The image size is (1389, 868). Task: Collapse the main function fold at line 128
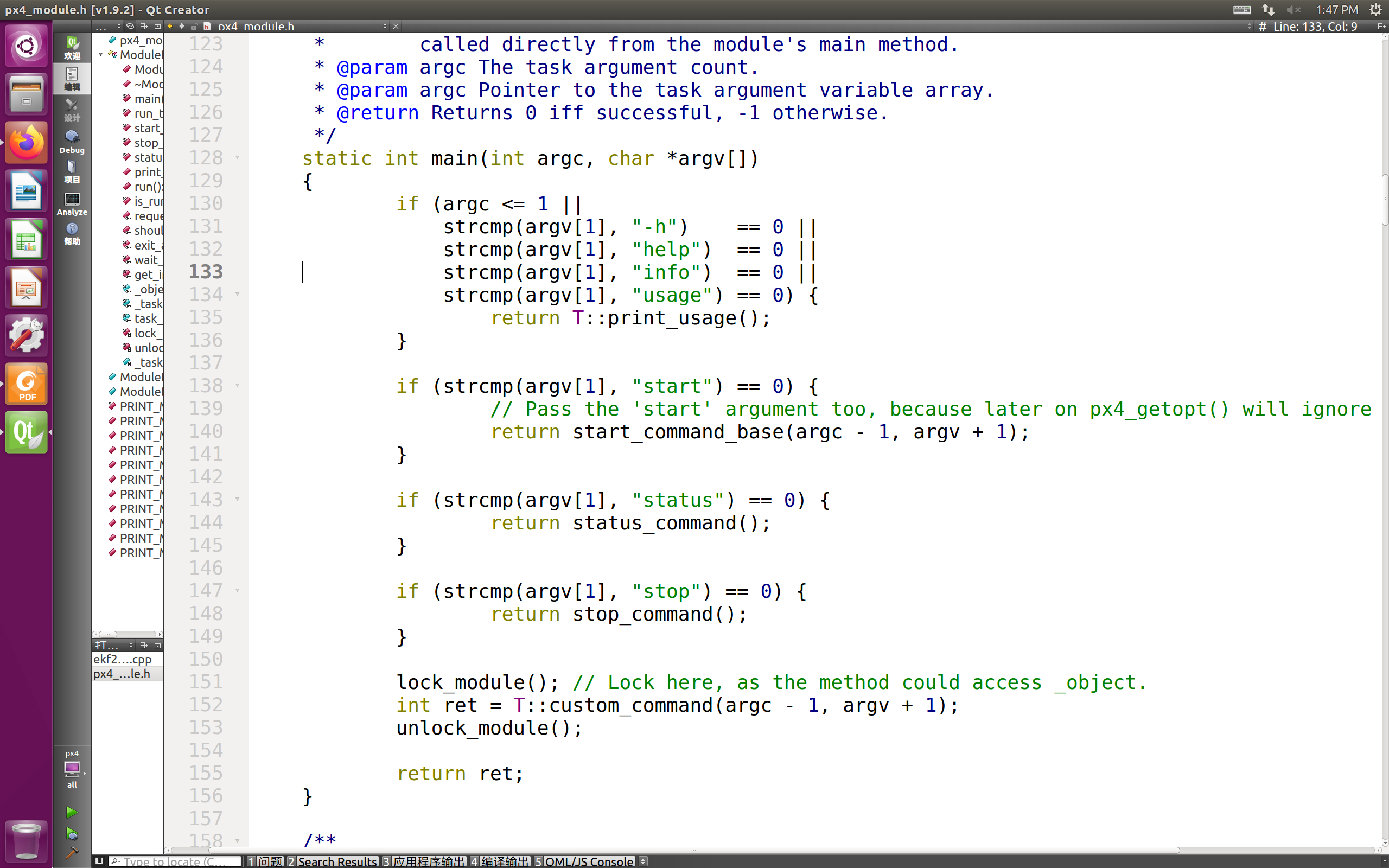tap(238, 157)
